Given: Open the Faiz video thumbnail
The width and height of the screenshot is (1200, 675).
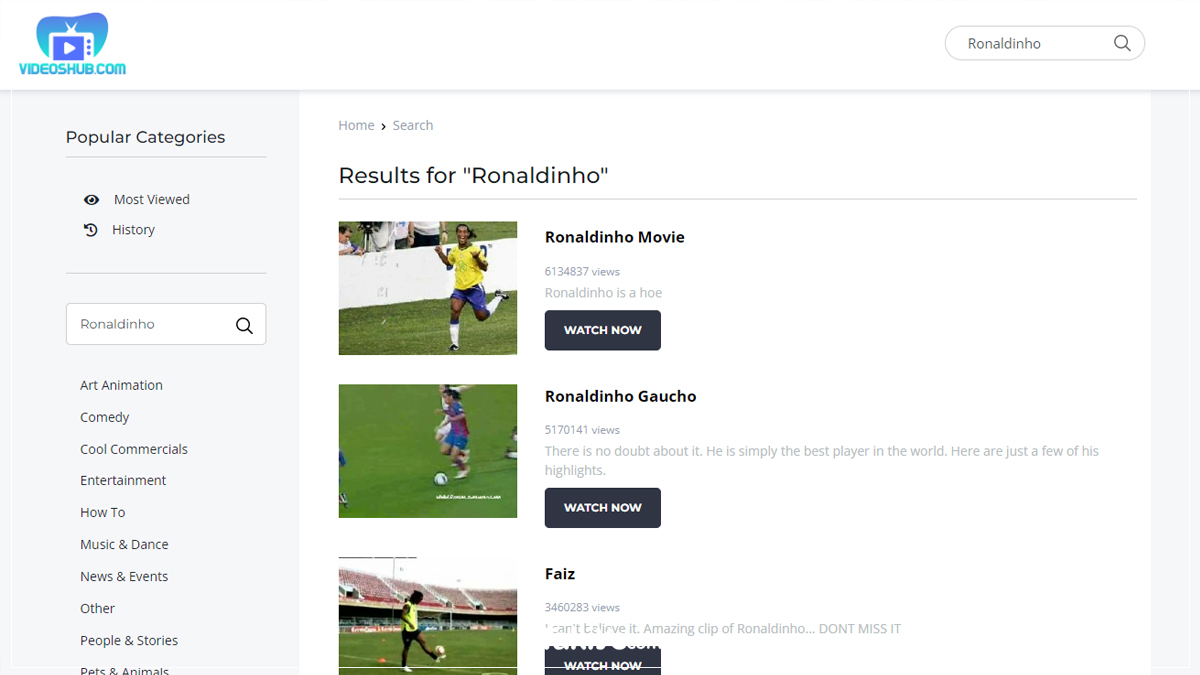Looking at the screenshot, I should coord(428,616).
